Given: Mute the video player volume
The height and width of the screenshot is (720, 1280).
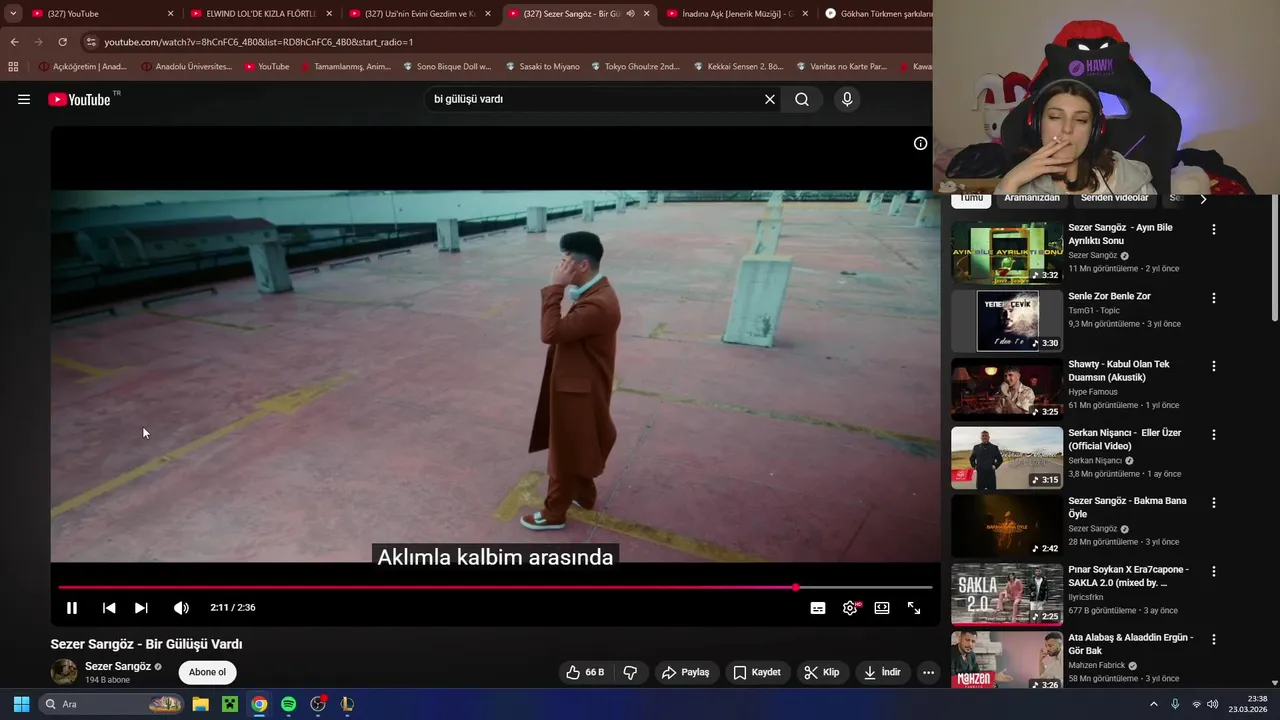Looking at the screenshot, I should click(x=181, y=608).
